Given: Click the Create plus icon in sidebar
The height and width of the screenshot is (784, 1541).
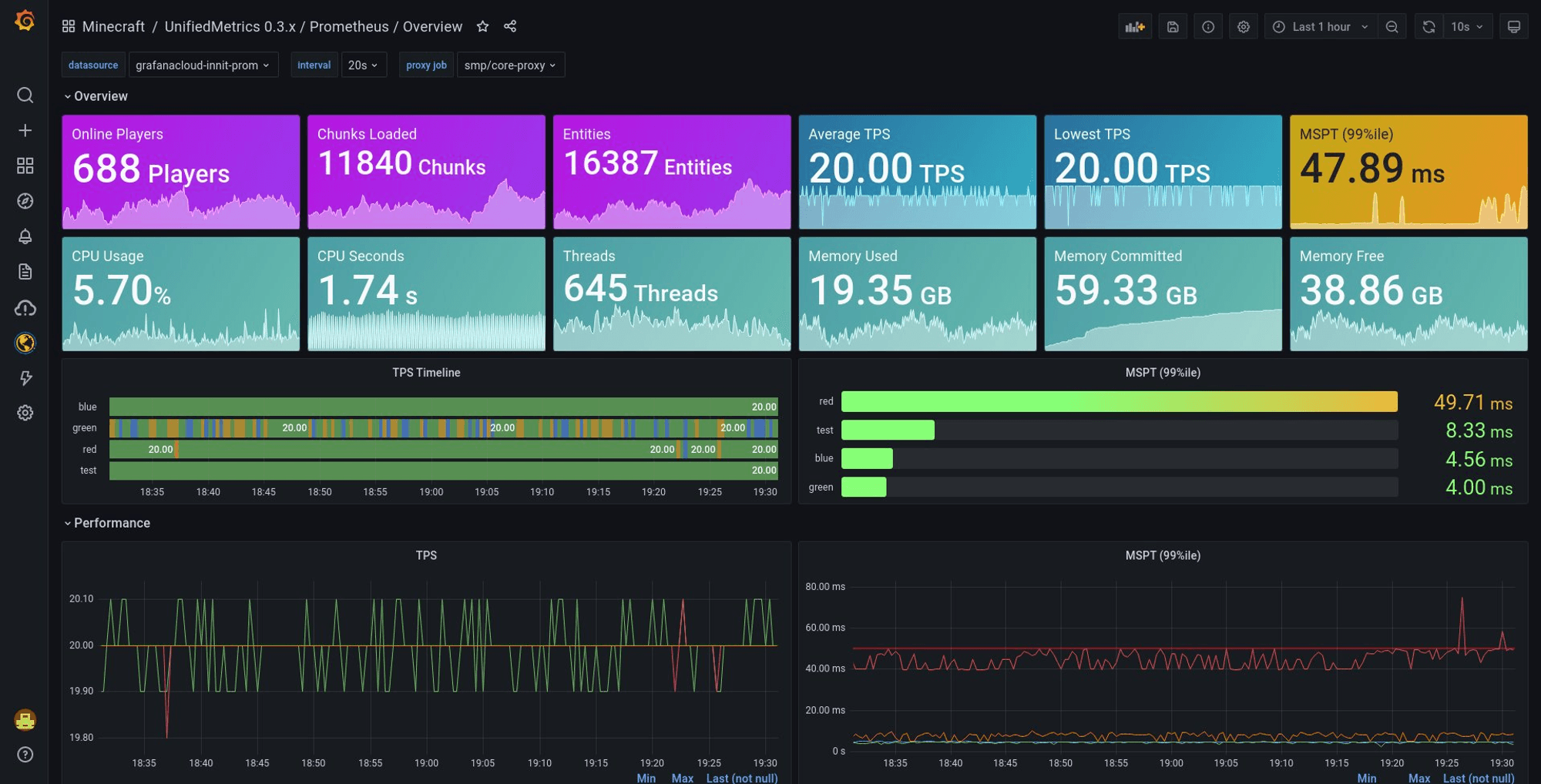Looking at the screenshot, I should click(25, 130).
